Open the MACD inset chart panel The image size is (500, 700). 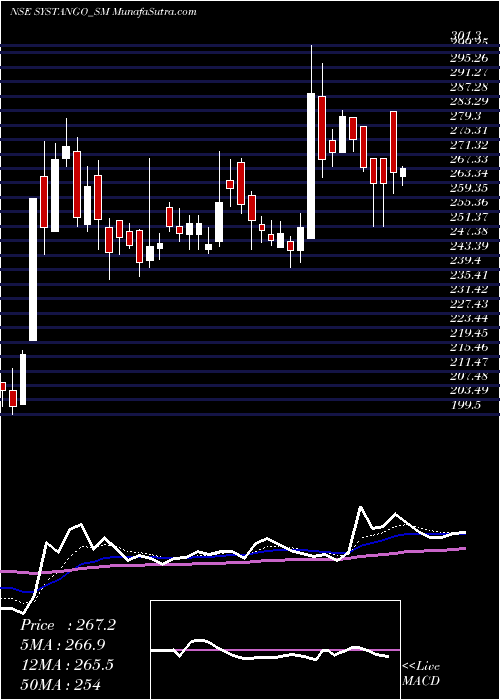point(275,650)
